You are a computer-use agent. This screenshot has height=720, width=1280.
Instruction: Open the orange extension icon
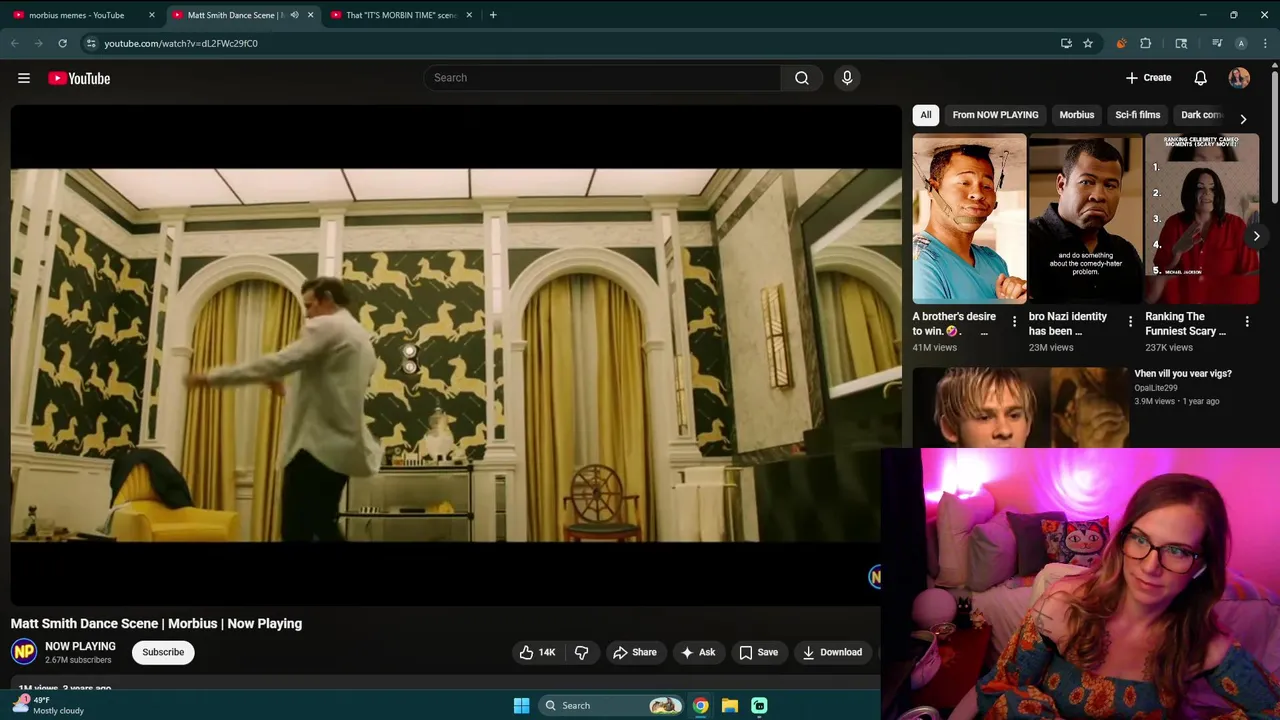(1121, 43)
